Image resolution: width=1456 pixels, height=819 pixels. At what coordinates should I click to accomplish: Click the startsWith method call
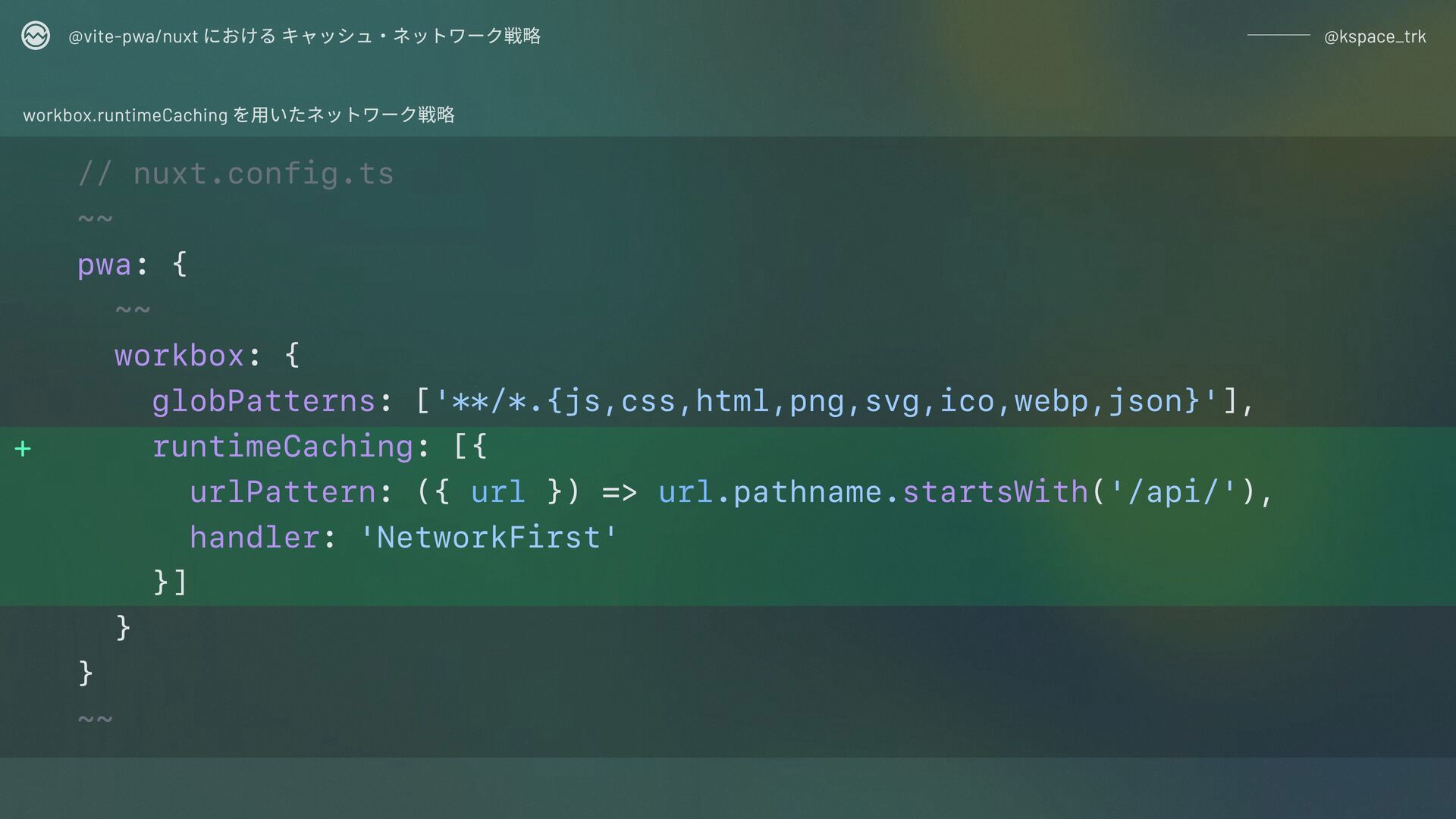point(995,492)
